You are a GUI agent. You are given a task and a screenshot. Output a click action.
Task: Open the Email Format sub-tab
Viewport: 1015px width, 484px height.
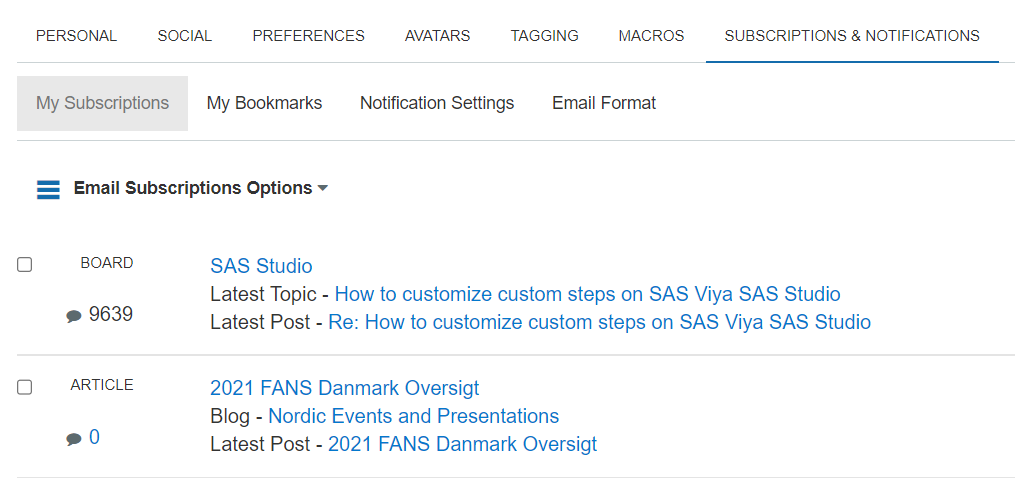pos(604,103)
